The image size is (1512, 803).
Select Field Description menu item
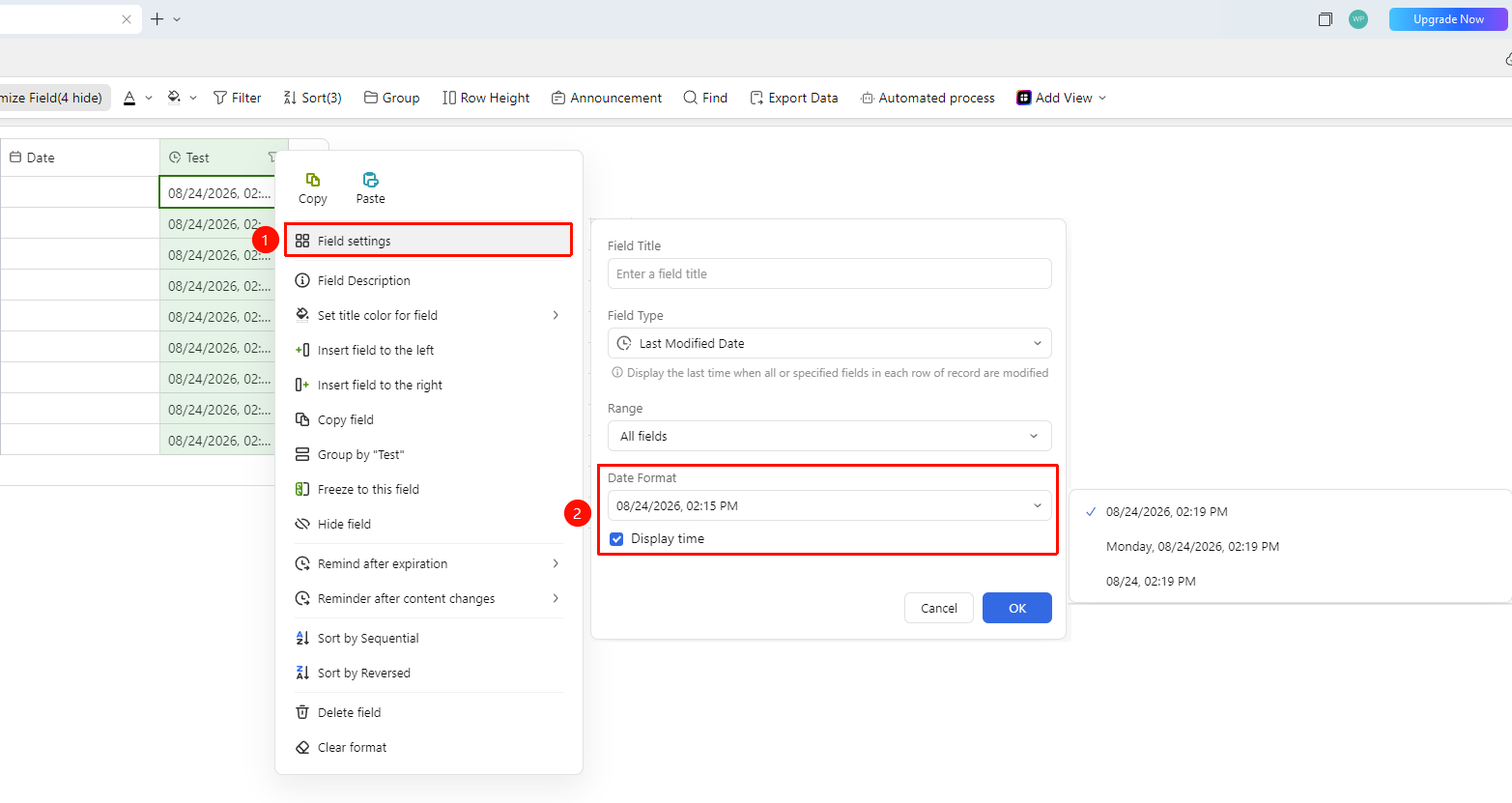[x=429, y=280]
